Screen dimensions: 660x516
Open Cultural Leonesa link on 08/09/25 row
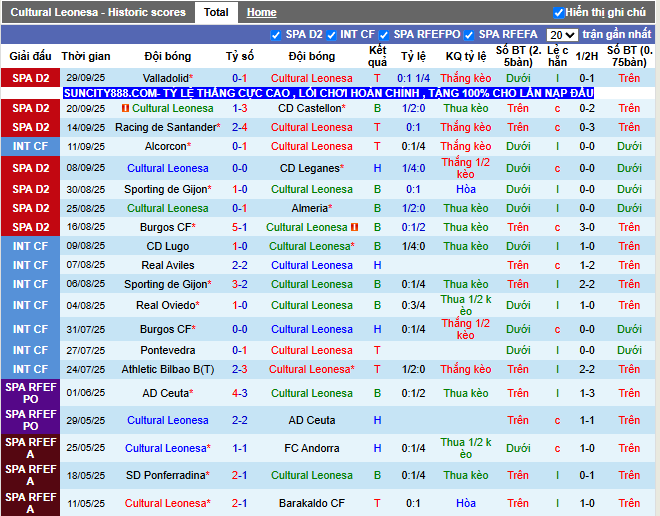coord(168,168)
